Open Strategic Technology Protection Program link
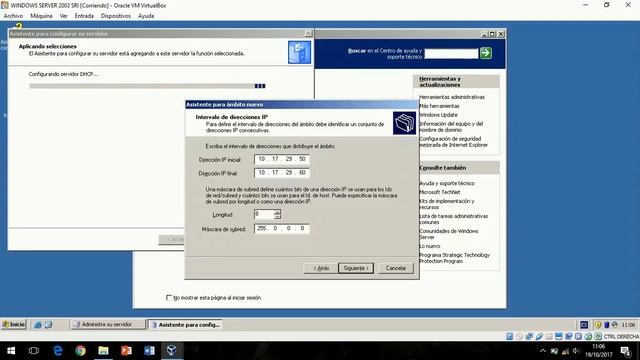 pyautogui.click(x=454, y=258)
